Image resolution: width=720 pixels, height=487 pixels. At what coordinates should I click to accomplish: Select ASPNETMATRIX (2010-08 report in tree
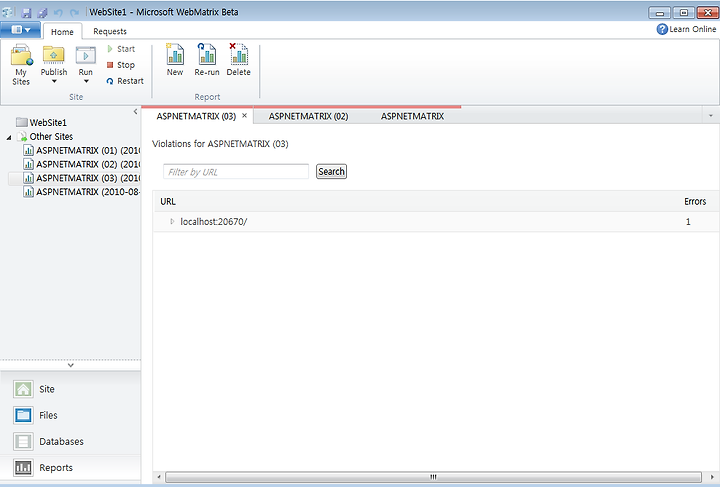click(82, 192)
